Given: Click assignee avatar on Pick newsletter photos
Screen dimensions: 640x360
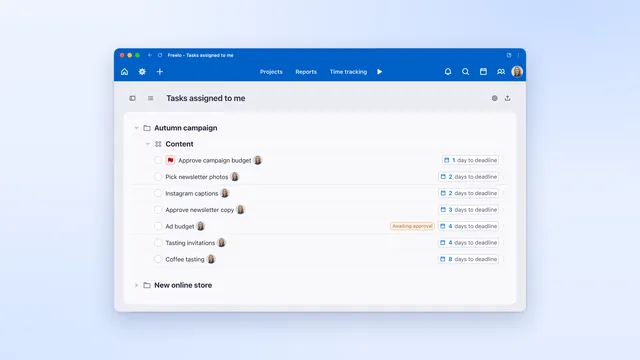Looking at the screenshot, I should pyautogui.click(x=235, y=177).
